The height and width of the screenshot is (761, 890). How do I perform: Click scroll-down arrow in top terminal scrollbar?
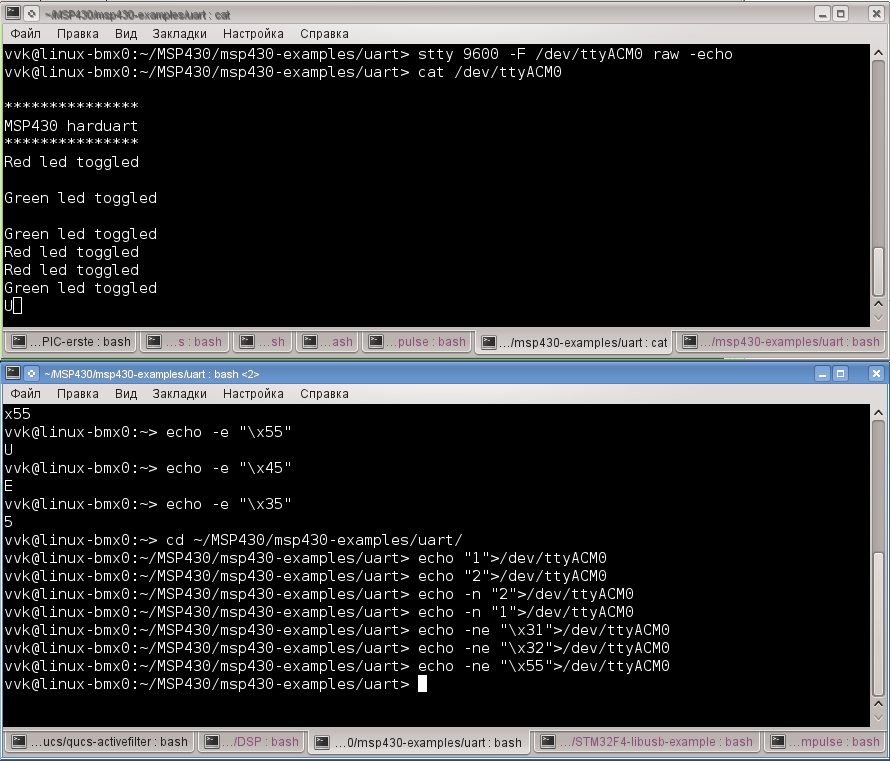pos(878,318)
